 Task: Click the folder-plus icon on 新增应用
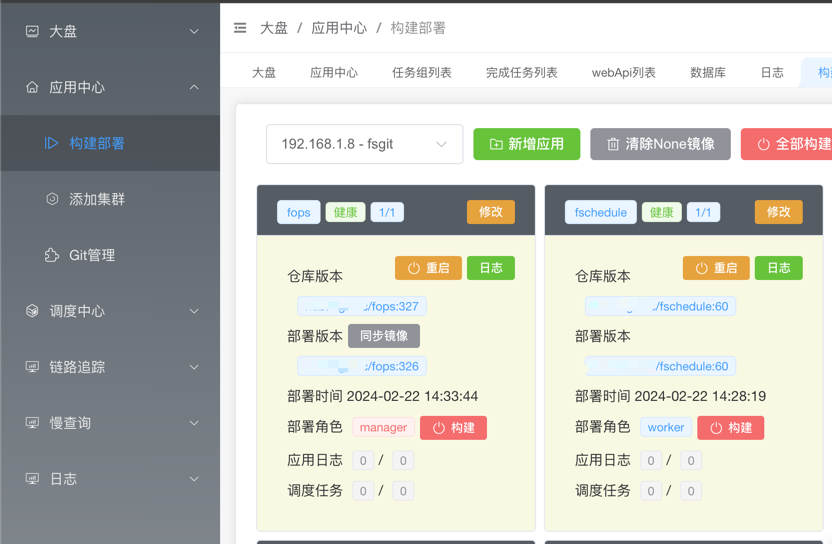[496, 144]
